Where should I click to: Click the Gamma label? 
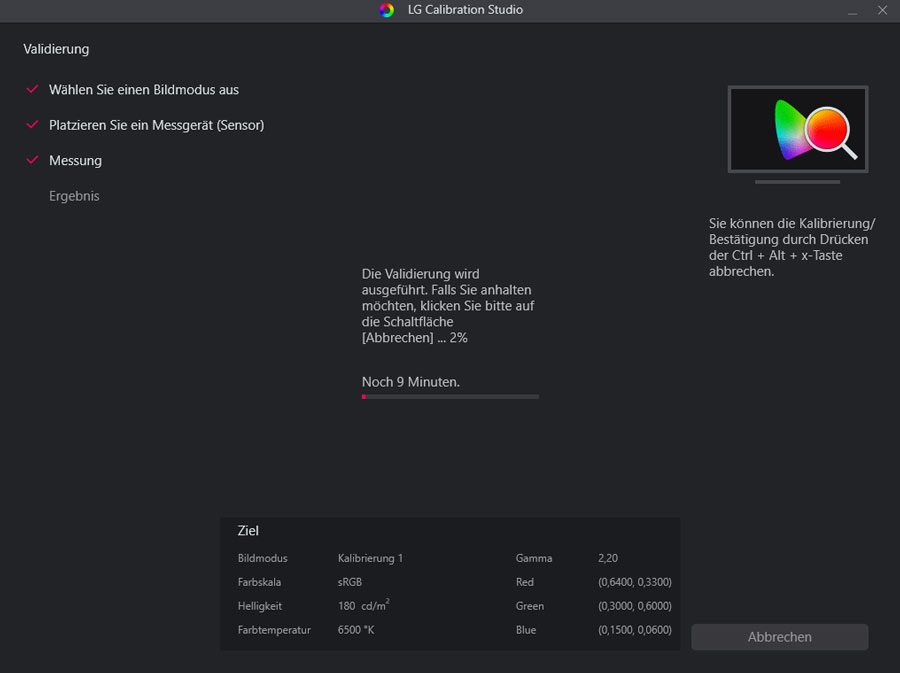[x=534, y=558]
